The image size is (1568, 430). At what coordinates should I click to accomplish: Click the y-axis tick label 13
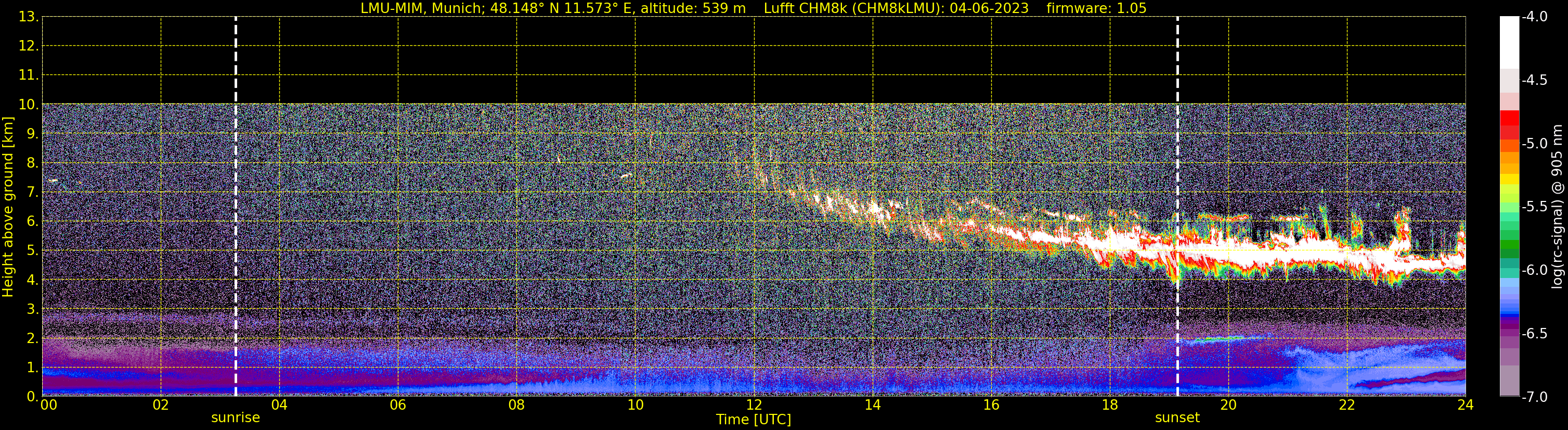(29, 17)
